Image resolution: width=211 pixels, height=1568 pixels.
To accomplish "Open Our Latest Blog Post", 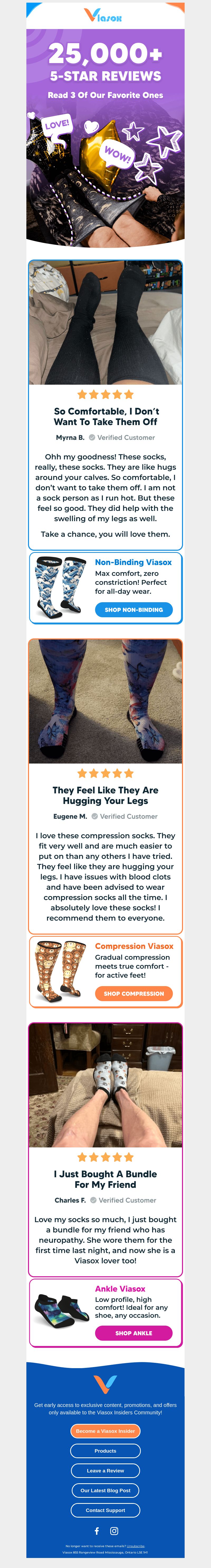I will pos(105,1490).
